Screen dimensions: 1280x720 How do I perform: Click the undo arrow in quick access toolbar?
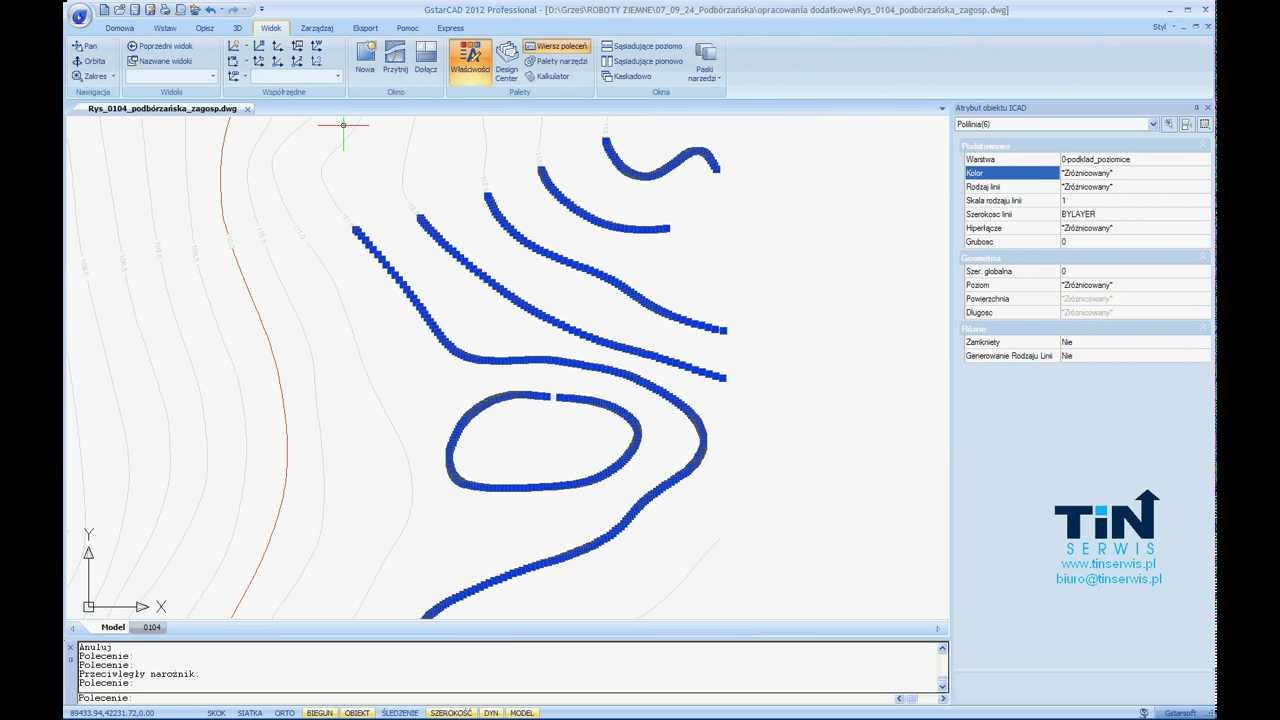coord(210,10)
